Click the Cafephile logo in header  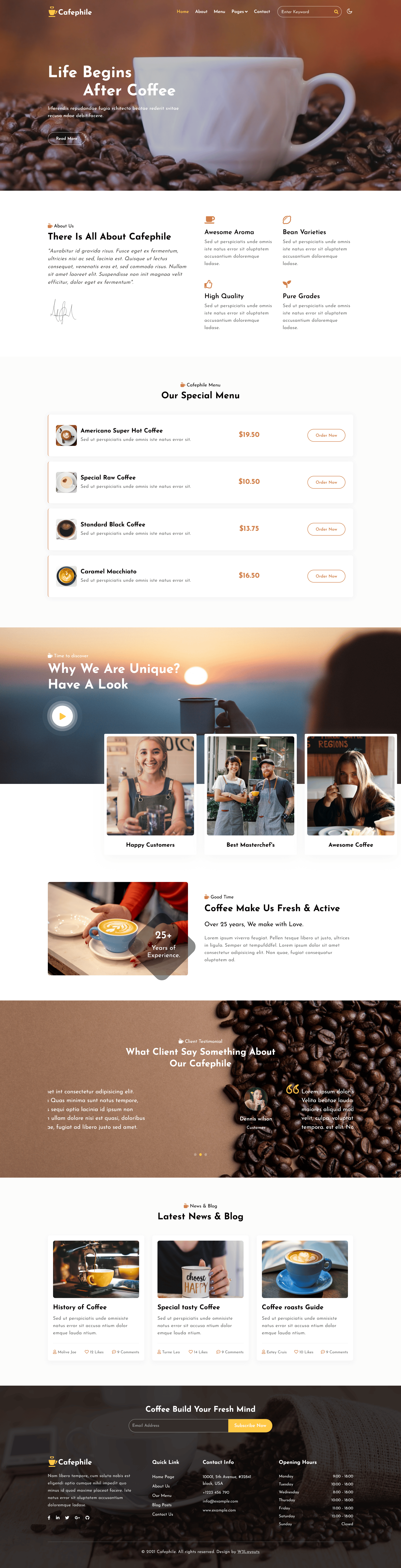coord(70,11)
